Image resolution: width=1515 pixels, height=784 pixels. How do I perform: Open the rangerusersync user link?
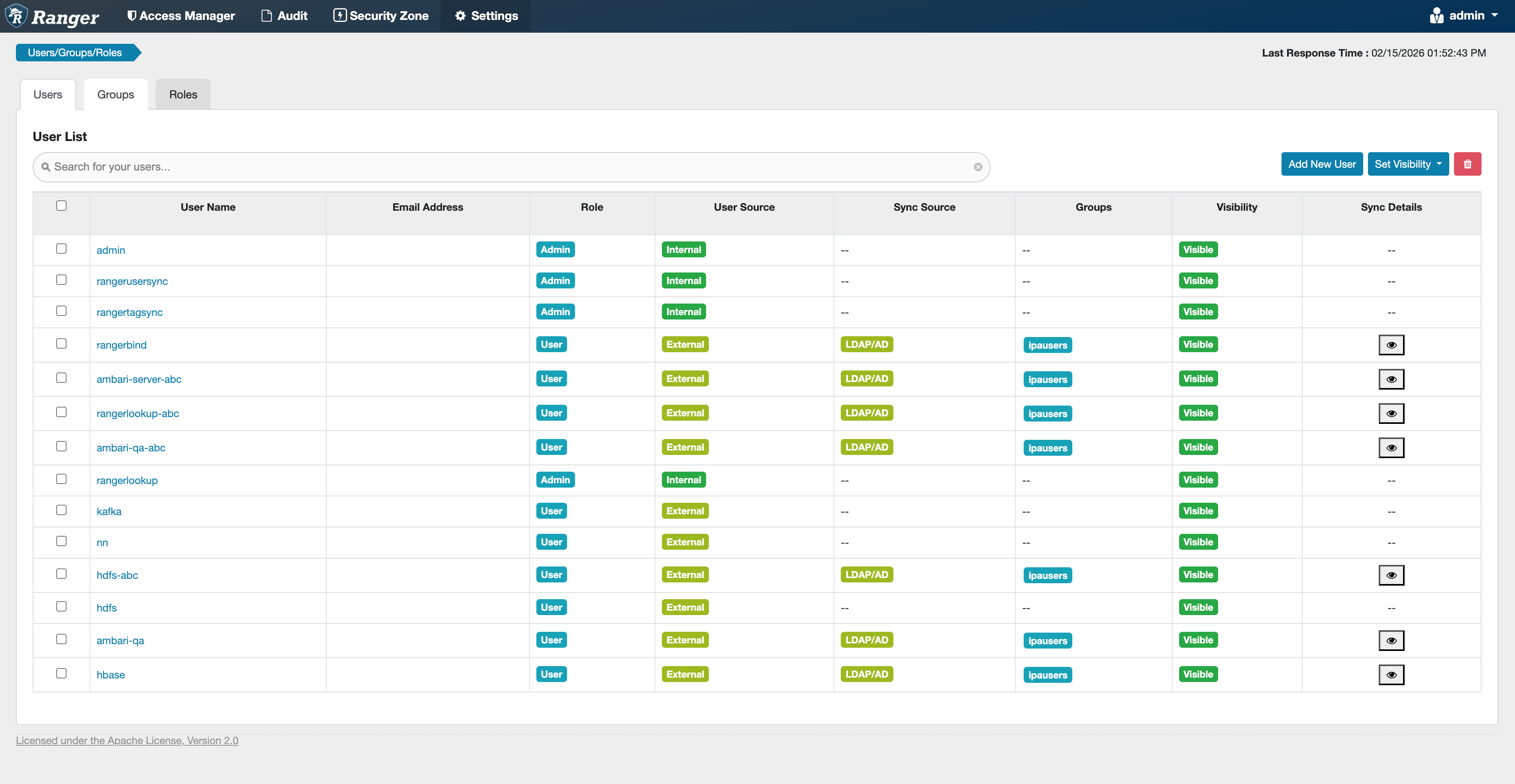tap(132, 281)
